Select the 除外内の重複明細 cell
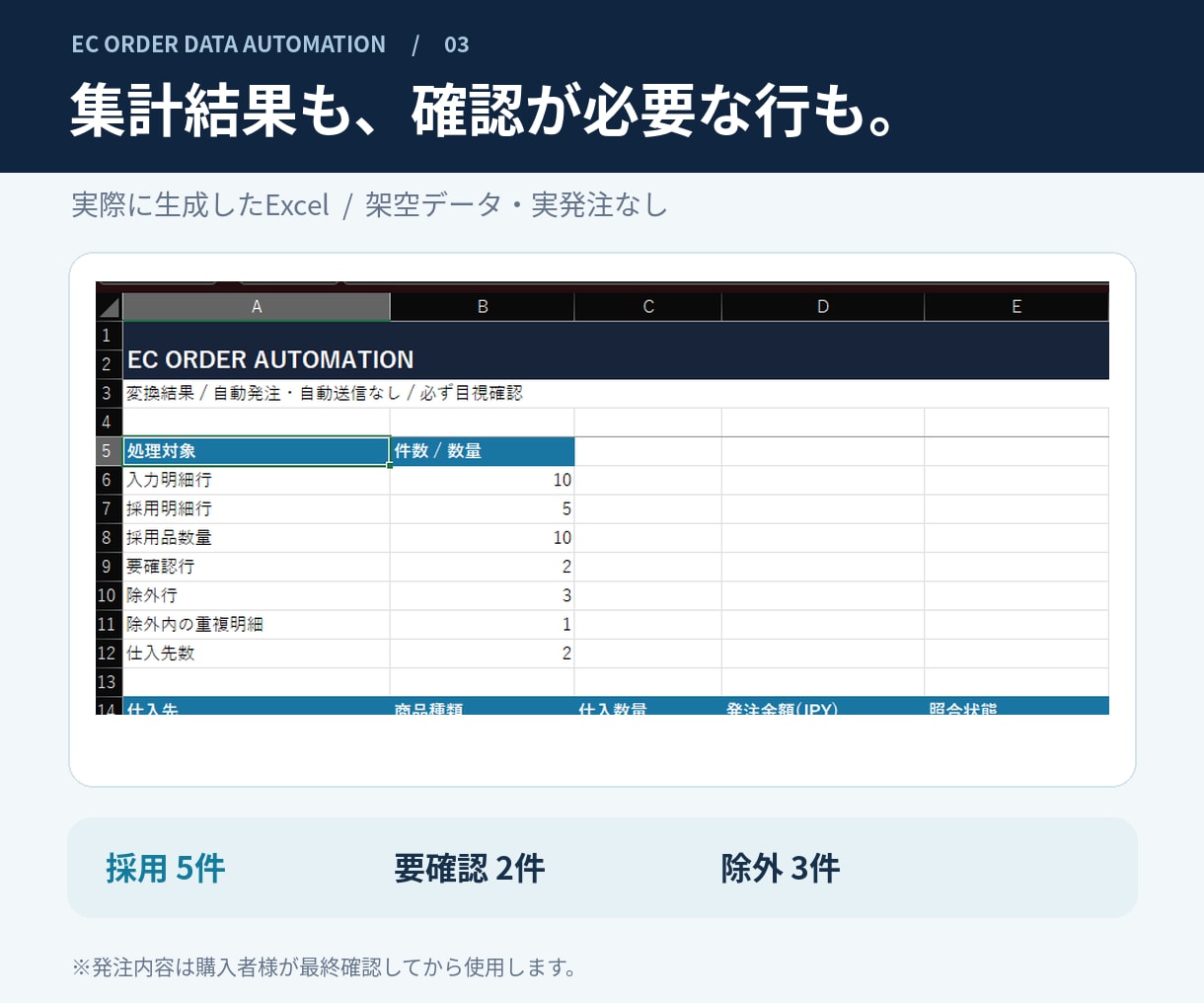The width and height of the screenshot is (1204, 1003). coord(257,624)
